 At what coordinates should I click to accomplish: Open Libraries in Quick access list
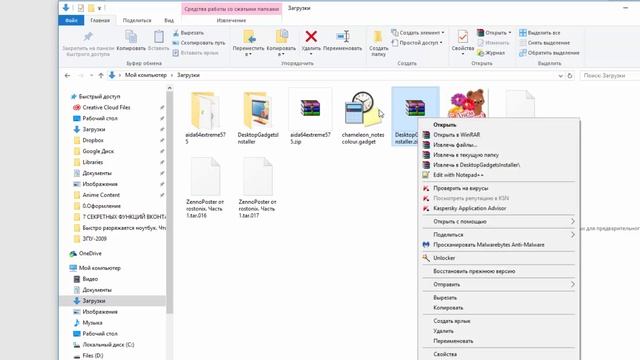93,162
